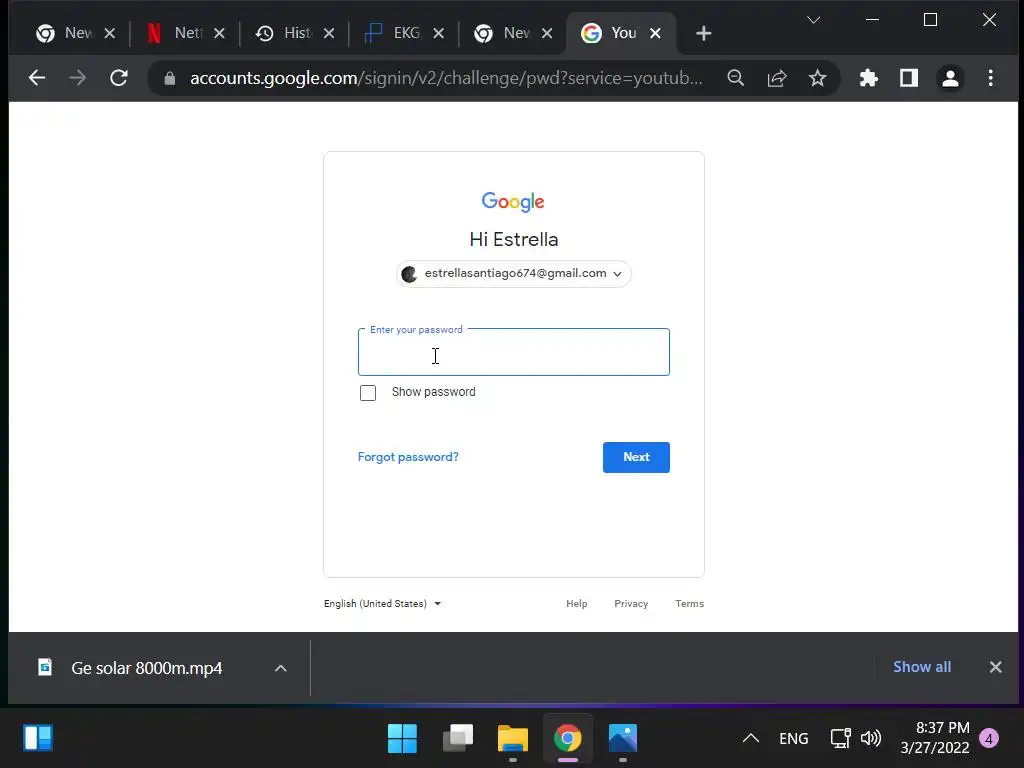Open the Windows Start menu

(402, 739)
